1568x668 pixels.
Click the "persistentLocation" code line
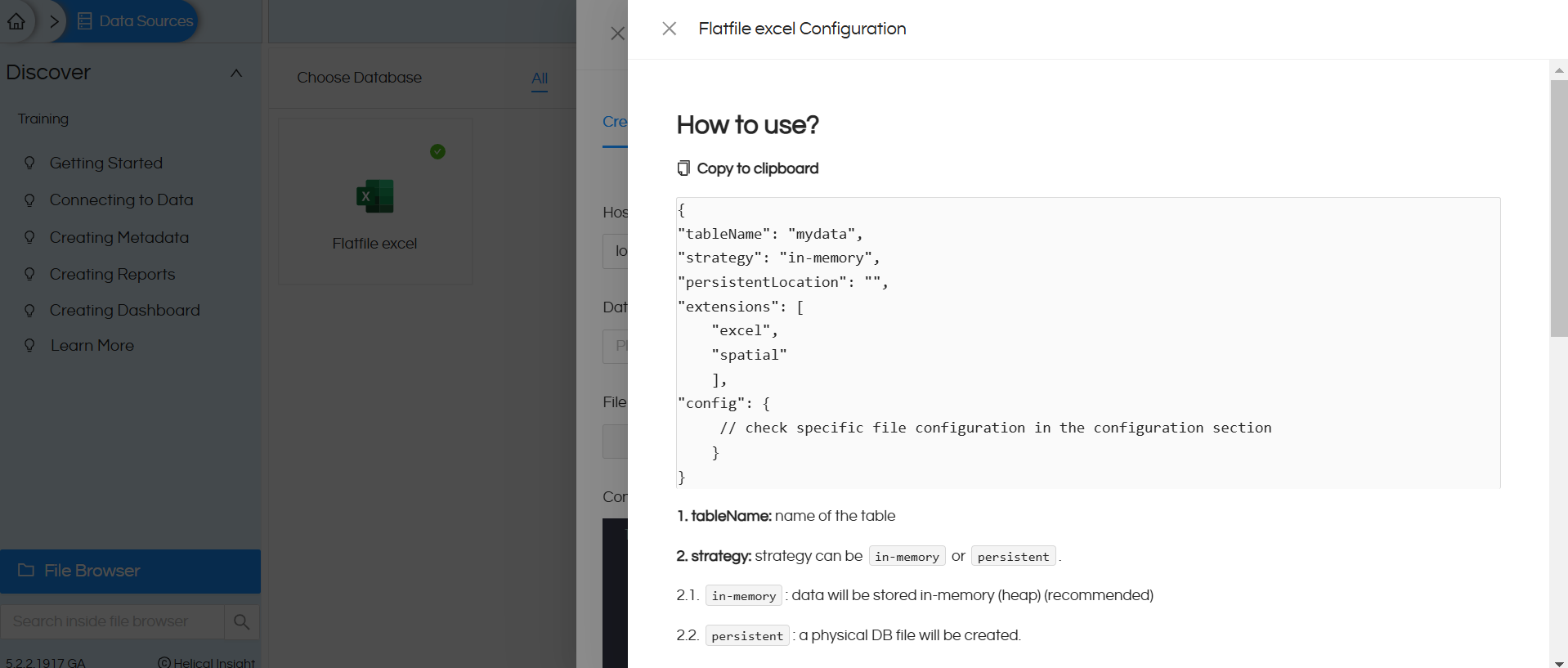783,282
